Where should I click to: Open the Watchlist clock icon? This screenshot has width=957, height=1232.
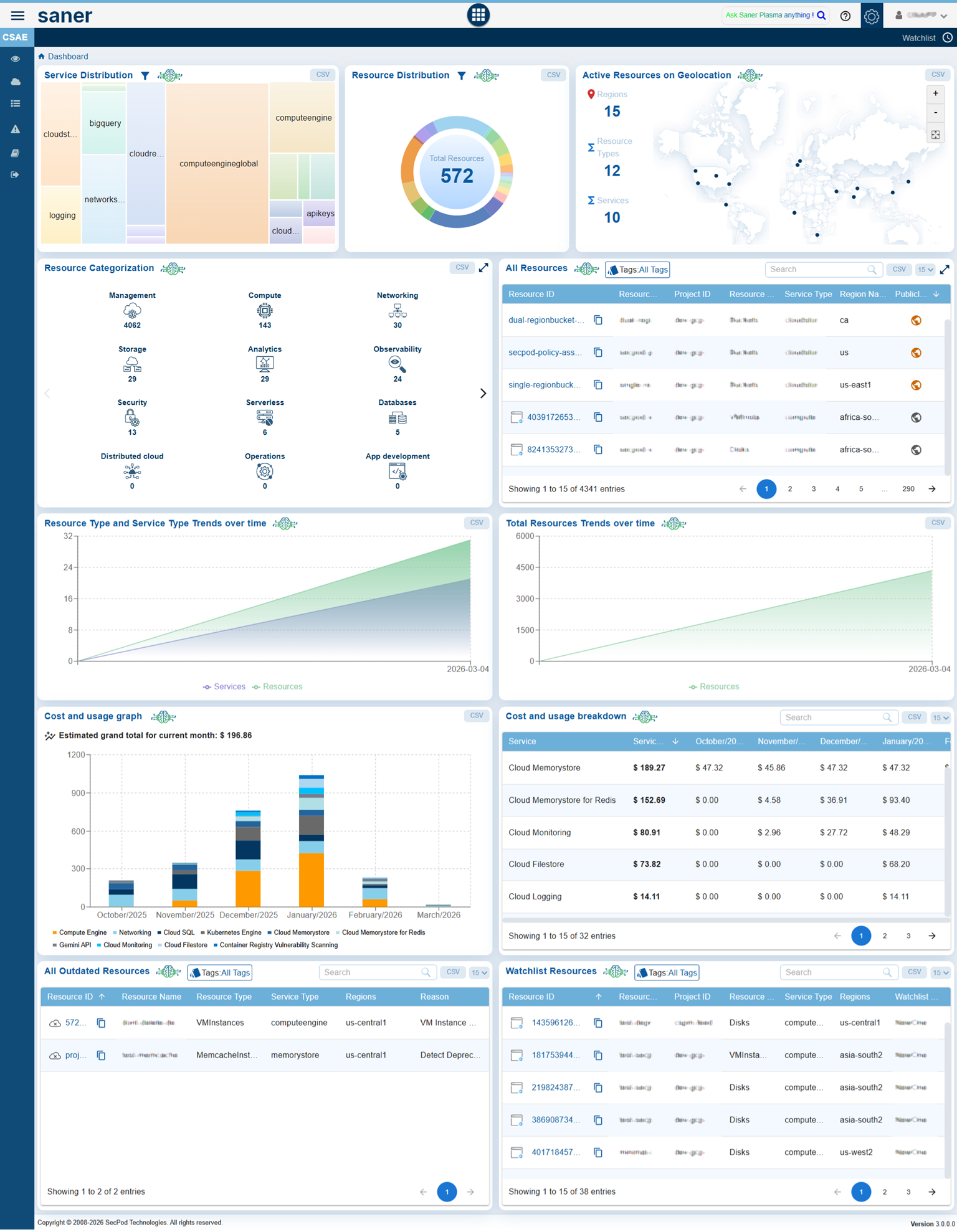tap(947, 38)
